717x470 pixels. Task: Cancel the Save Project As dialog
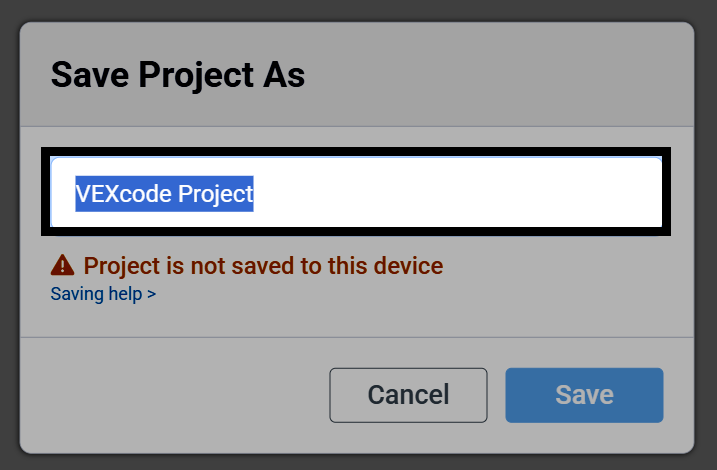(x=408, y=395)
